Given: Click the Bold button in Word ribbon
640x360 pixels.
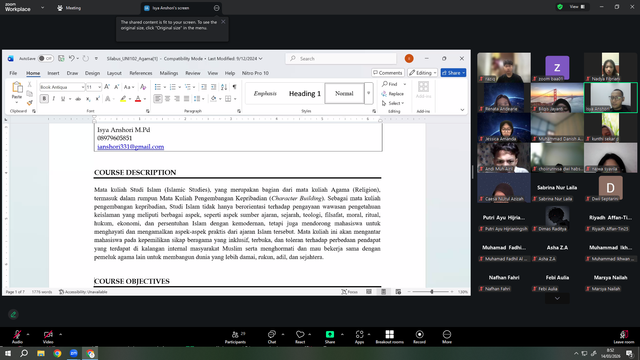Looking at the screenshot, I should coord(44,99).
